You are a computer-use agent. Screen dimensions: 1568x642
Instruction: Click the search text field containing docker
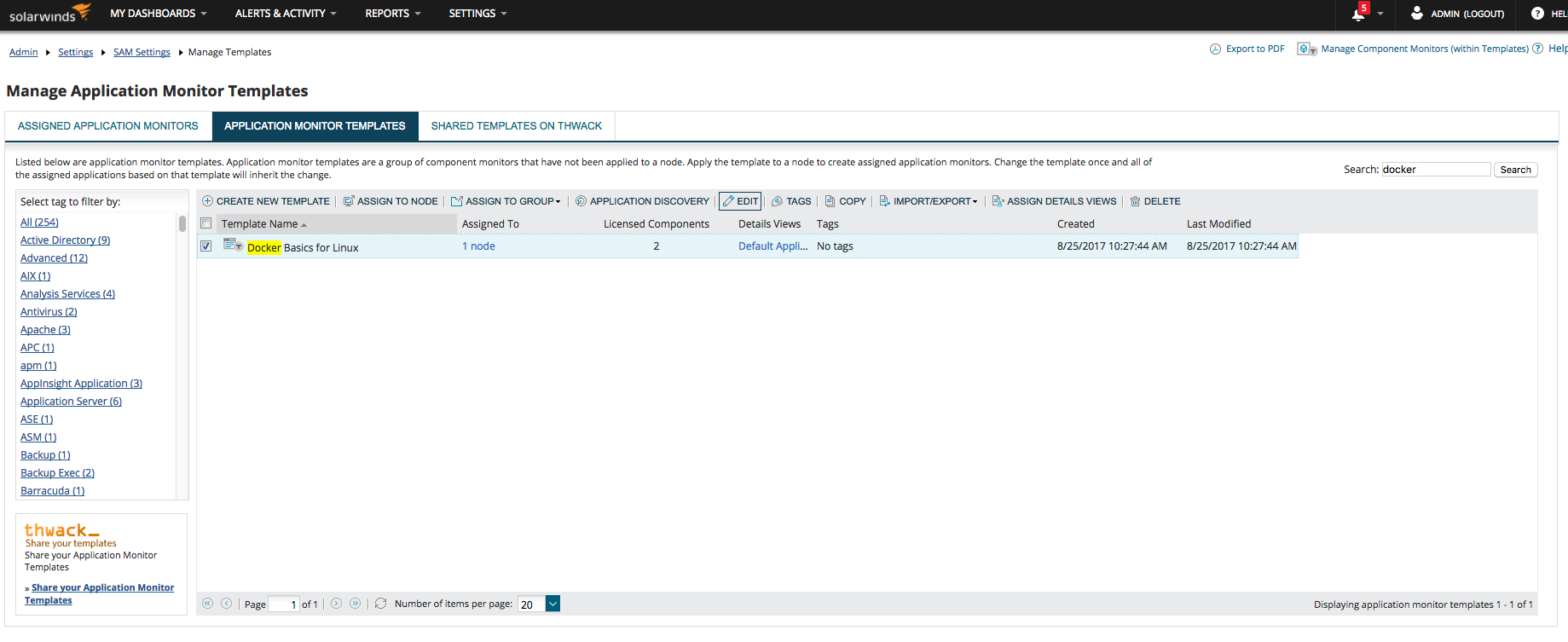[1435, 170]
